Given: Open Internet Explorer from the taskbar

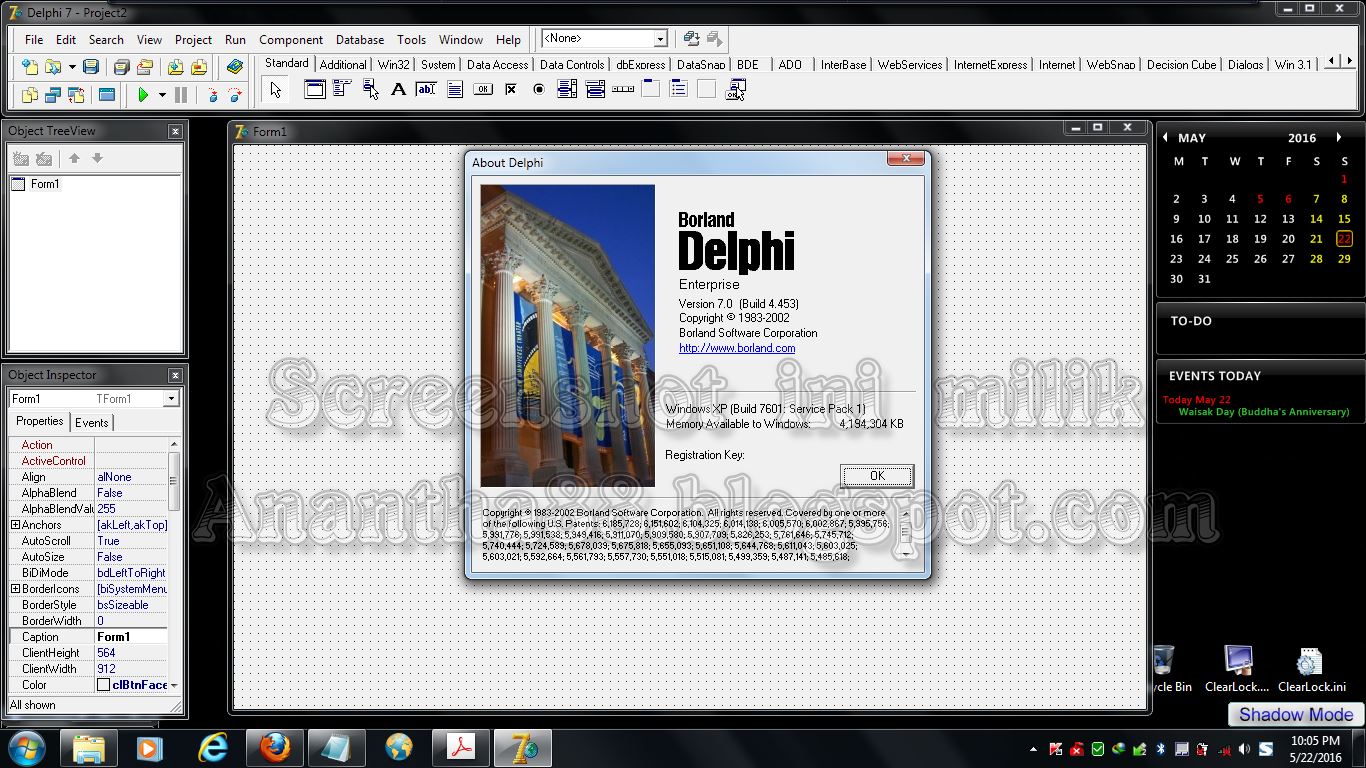Looking at the screenshot, I should pyautogui.click(x=212, y=747).
